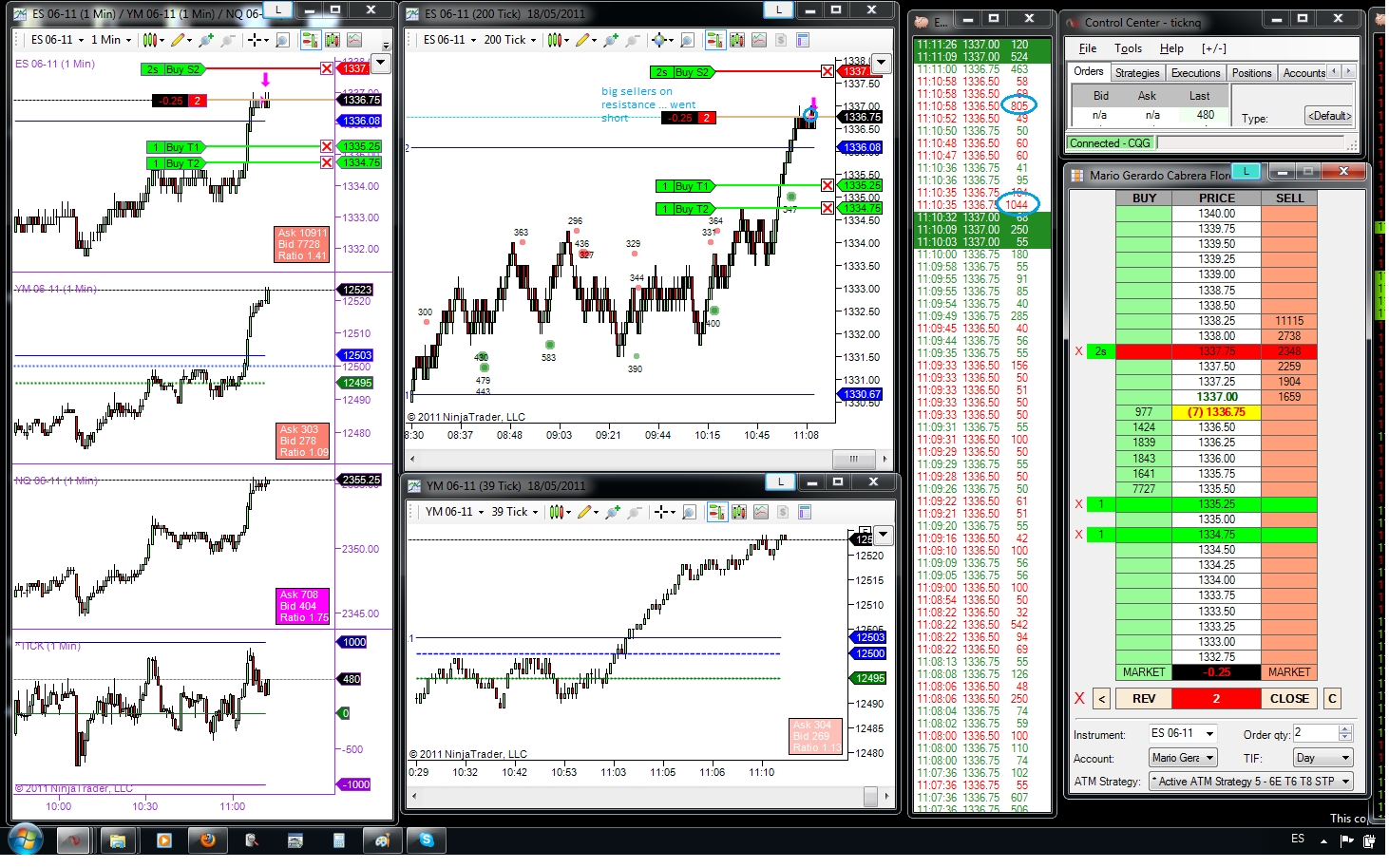Cancel the Buy T2 order on ES 200 Tick chart
This screenshot has width=1389, height=868.
[x=828, y=209]
